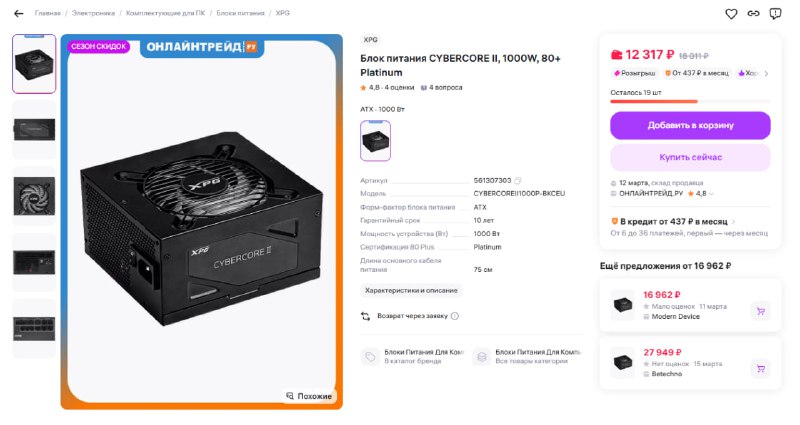
Task: Expand ОНЛАЙНТРЕЙД.РУ seller rating chevron
Action: click(711, 194)
